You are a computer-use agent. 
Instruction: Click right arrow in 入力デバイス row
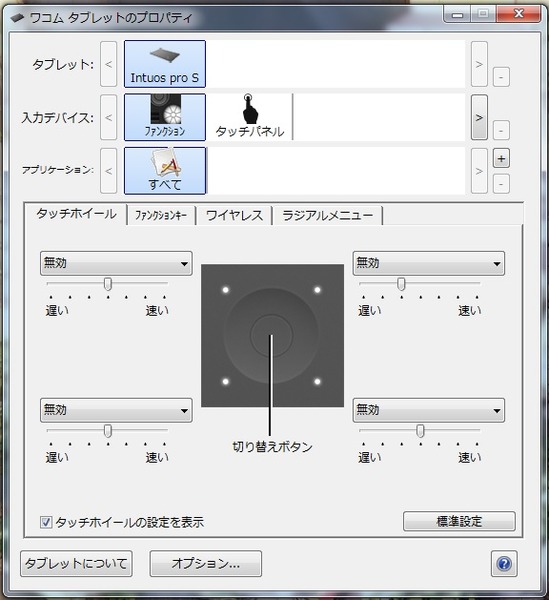[x=479, y=117]
